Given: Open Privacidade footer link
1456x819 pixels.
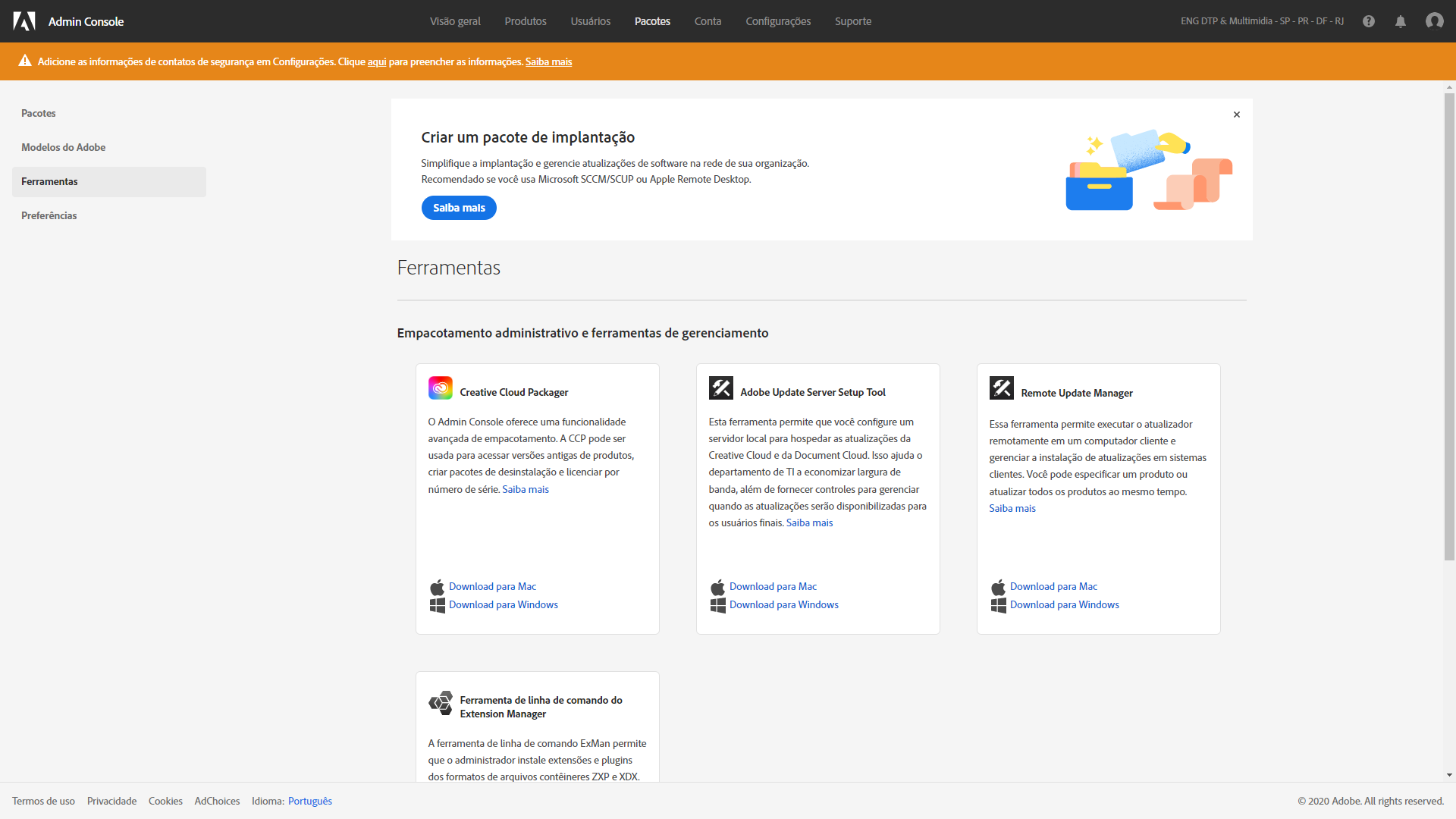Looking at the screenshot, I should 111,802.
